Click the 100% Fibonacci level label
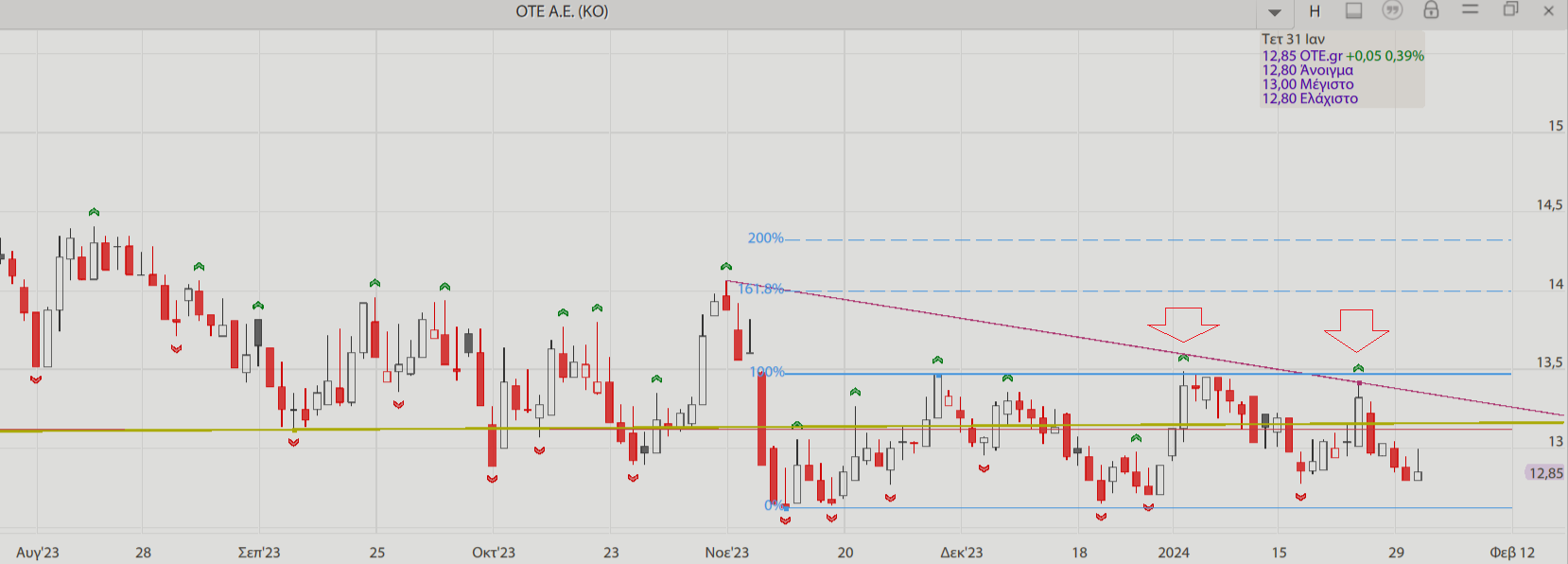 point(767,372)
